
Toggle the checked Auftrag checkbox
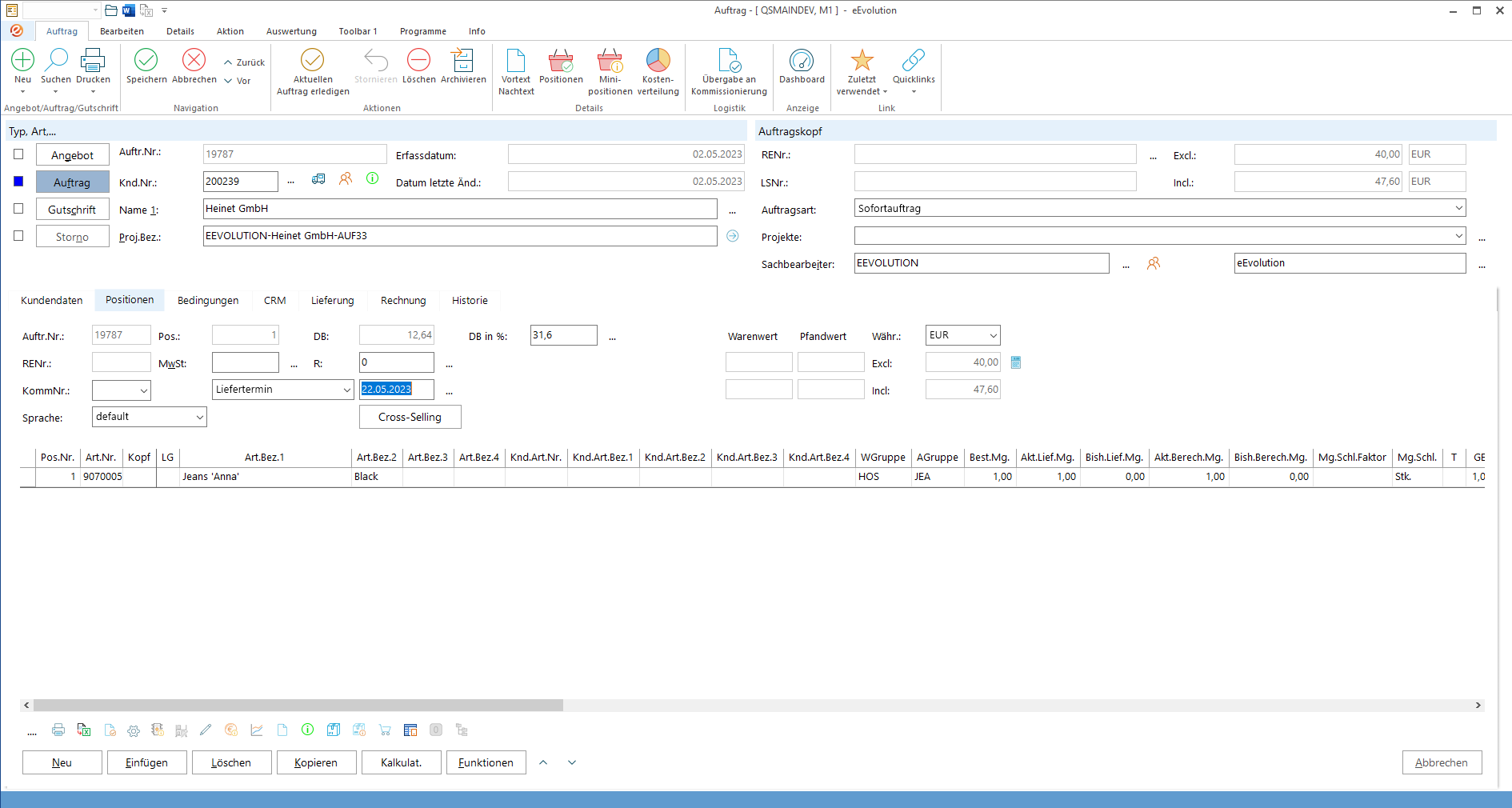pos(18,181)
